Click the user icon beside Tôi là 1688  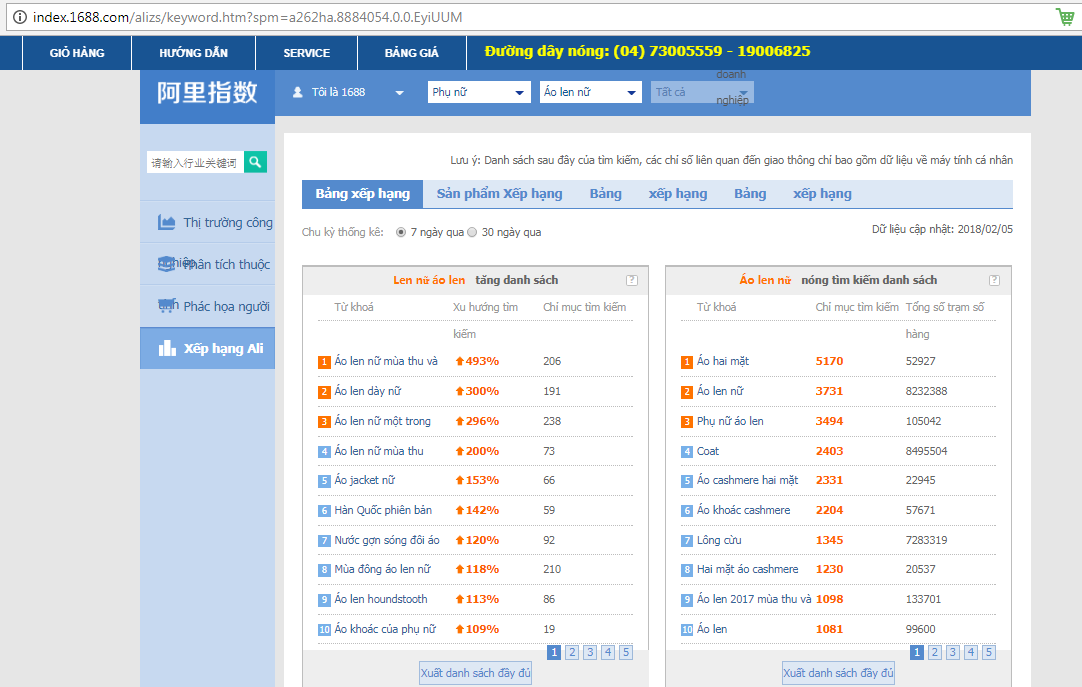pos(297,92)
